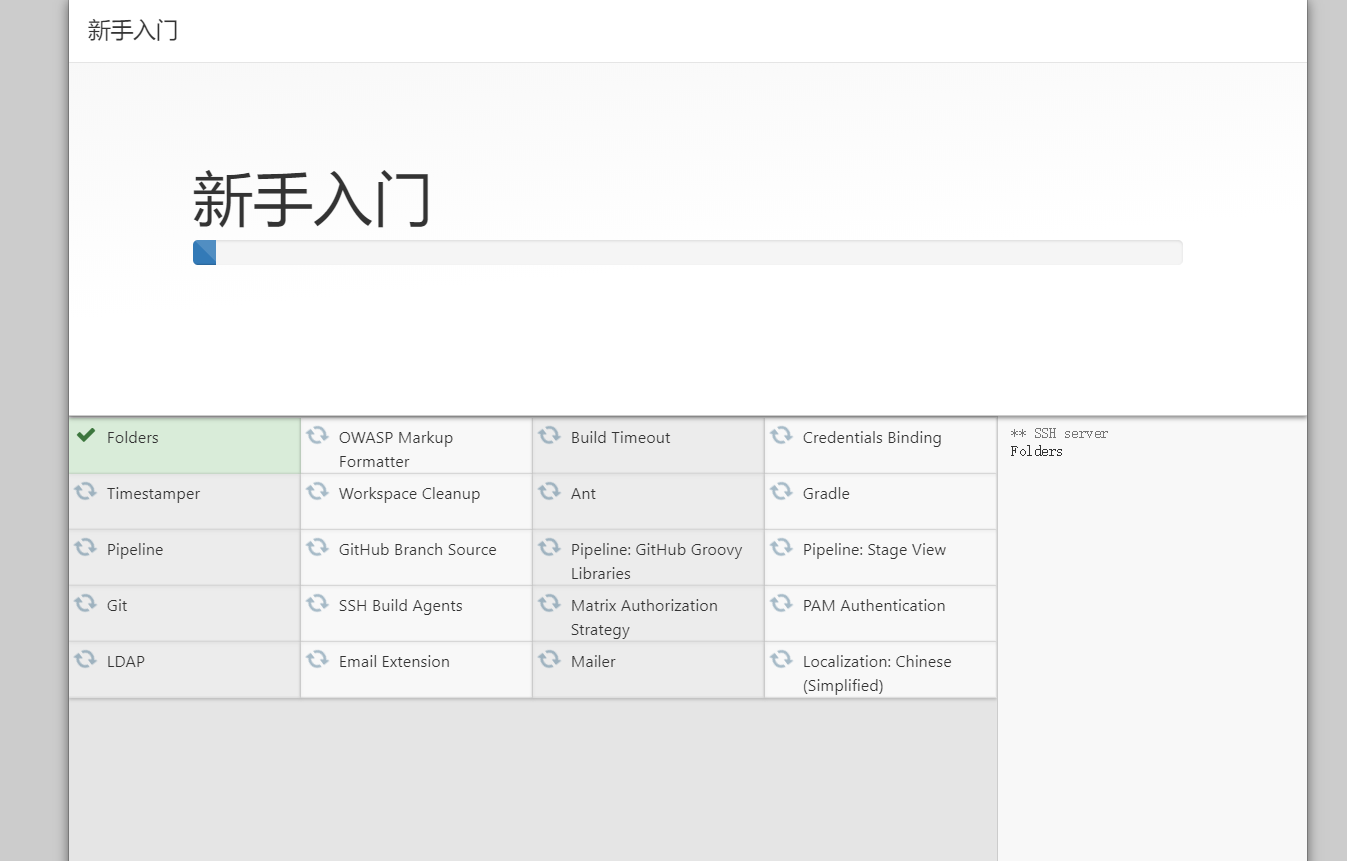Select the SSH Build Agents label
Screen dimensions: 1347x861
[401, 606]
